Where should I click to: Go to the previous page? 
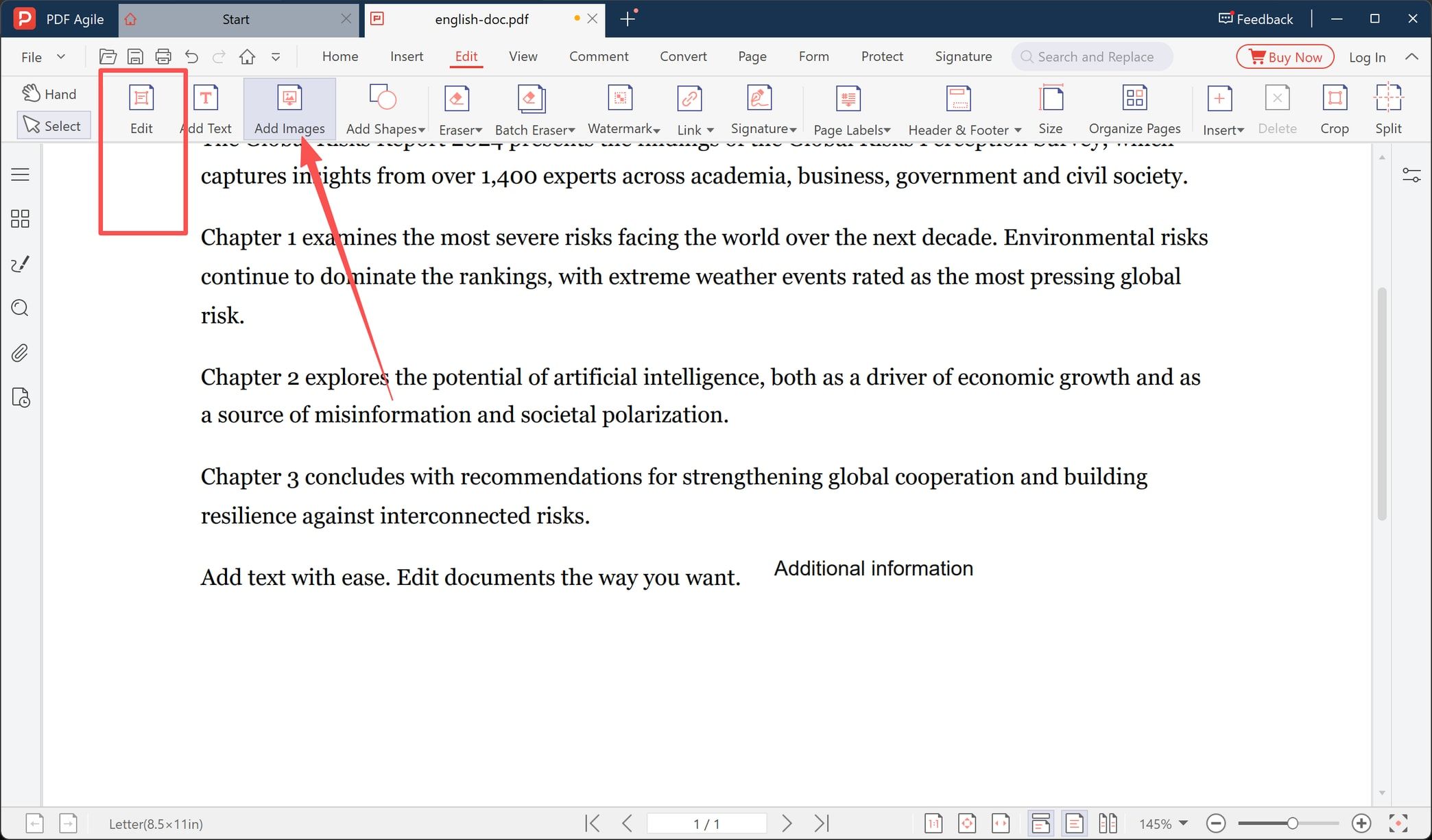pos(627,823)
